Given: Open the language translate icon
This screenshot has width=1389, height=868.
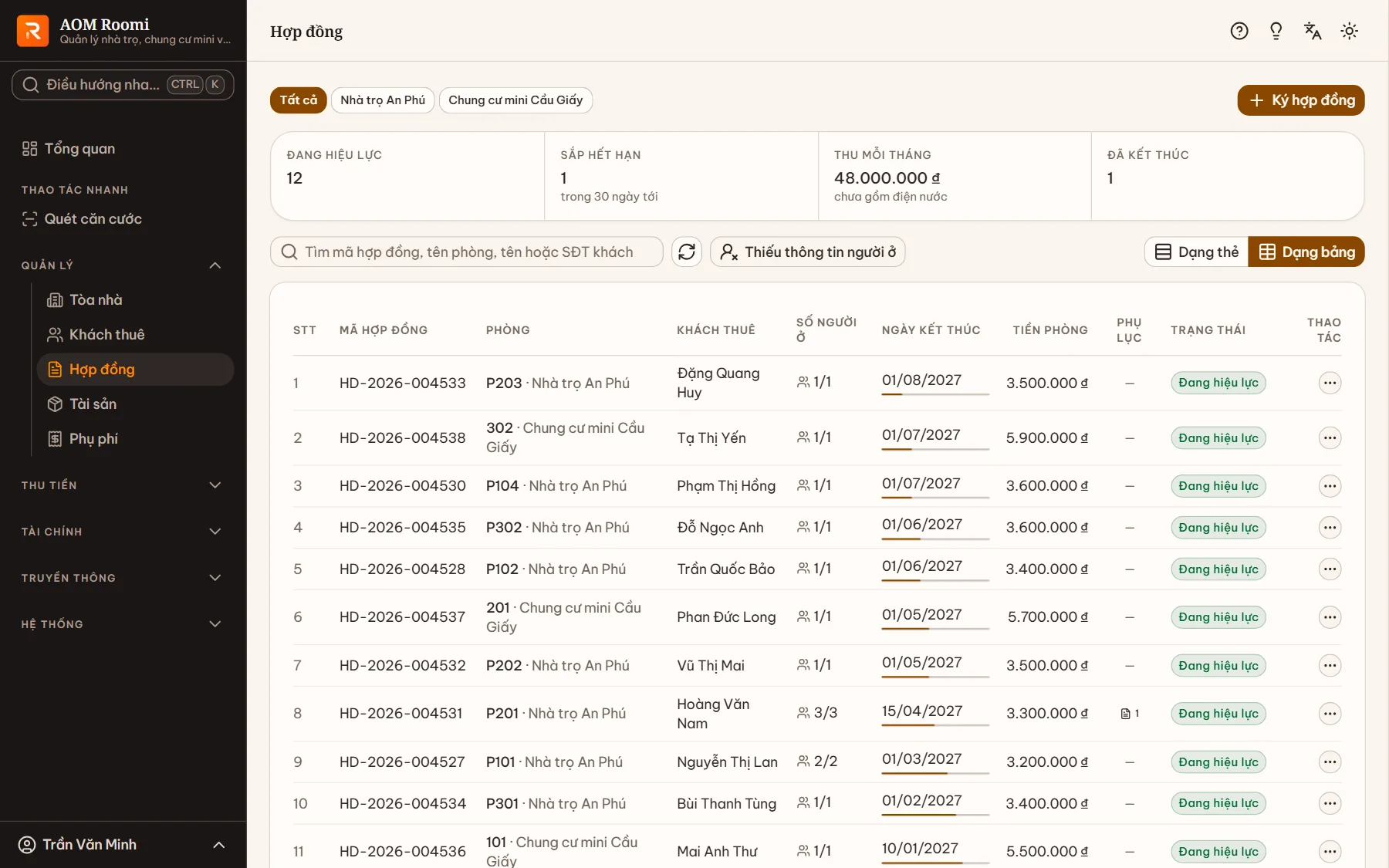Looking at the screenshot, I should [x=1313, y=31].
